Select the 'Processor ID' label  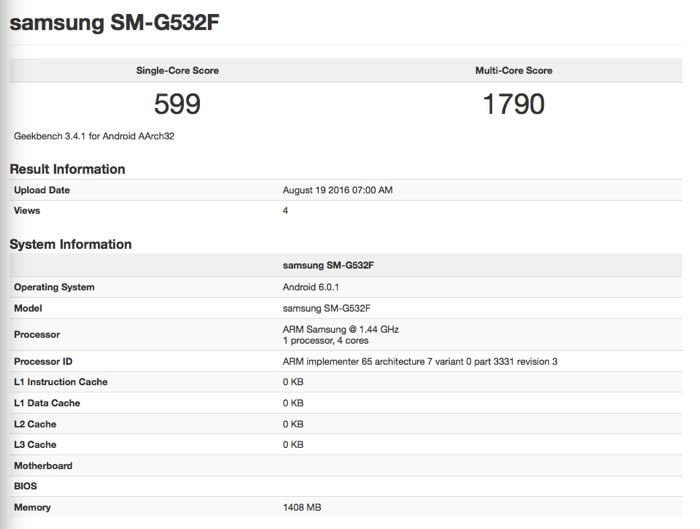pos(43,362)
